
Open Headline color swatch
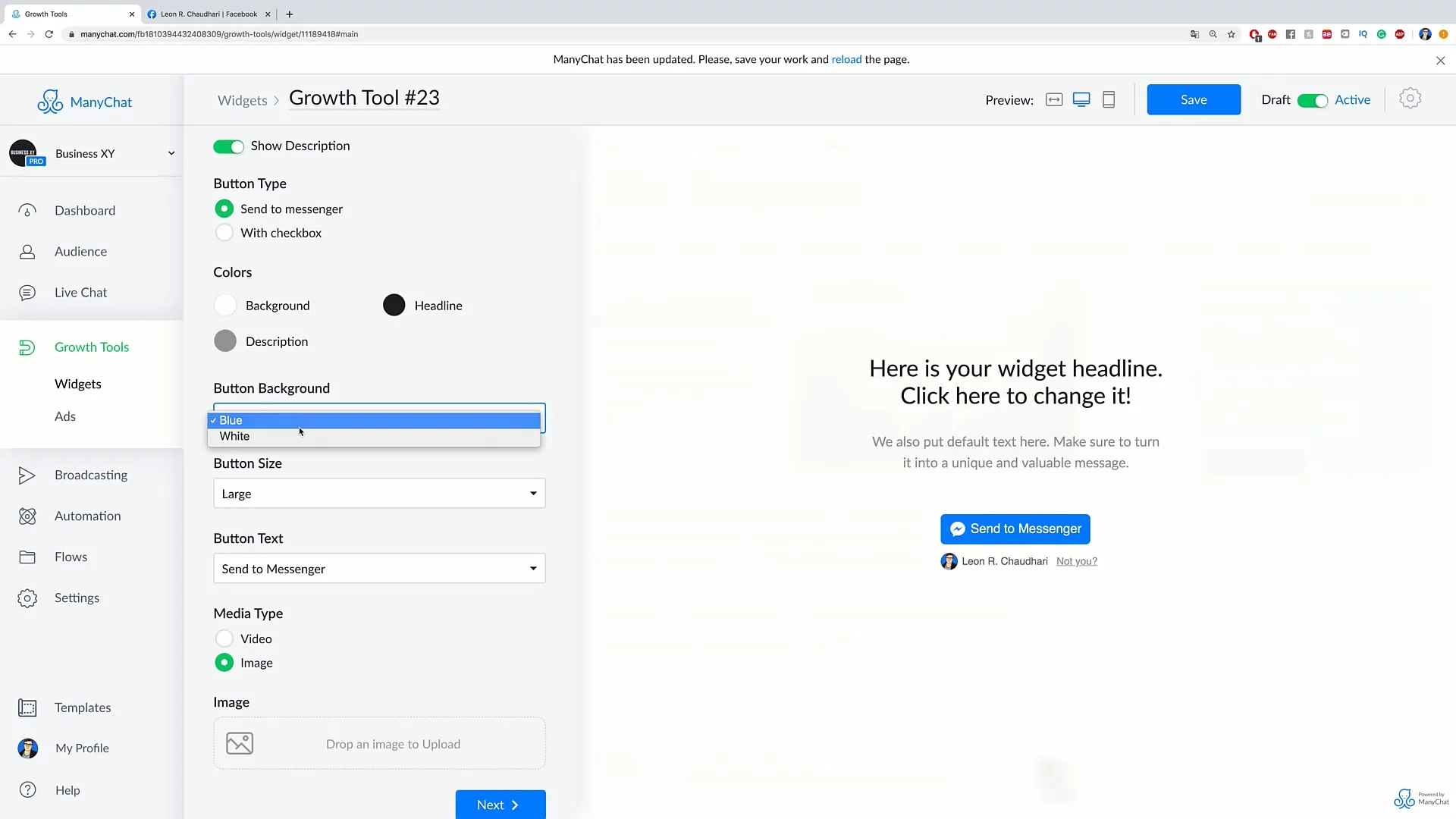[394, 305]
